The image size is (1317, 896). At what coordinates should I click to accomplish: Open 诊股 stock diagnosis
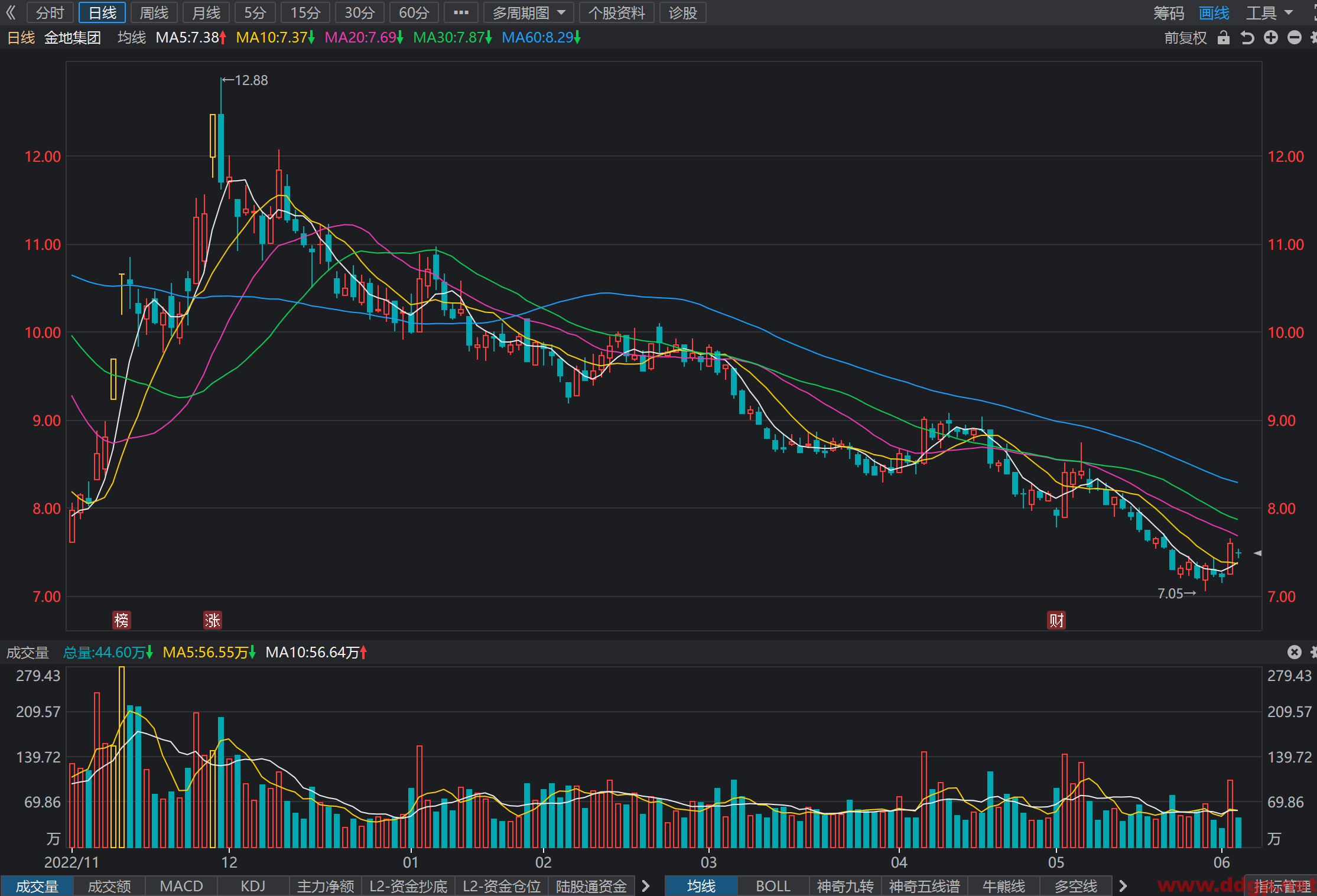click(683, 12)
